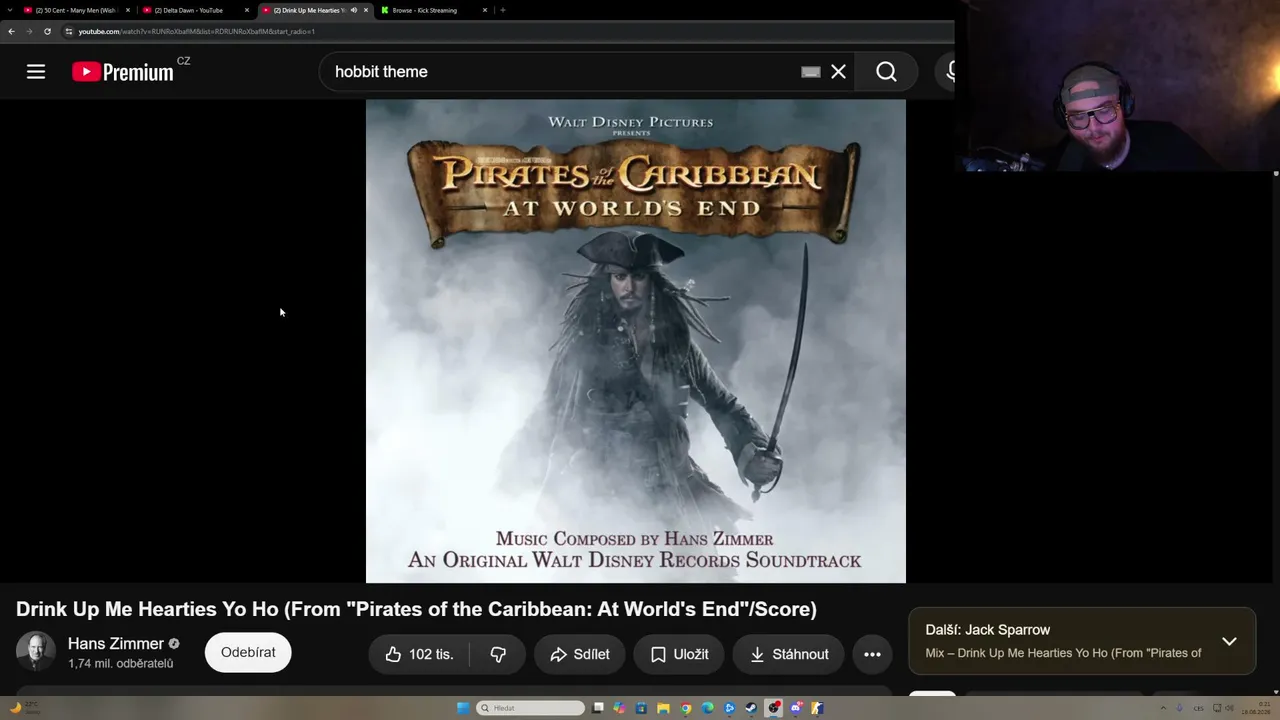Switch to 'Browse - Kick Streaming' tab
1280x720 pixels.
point(430,10)
